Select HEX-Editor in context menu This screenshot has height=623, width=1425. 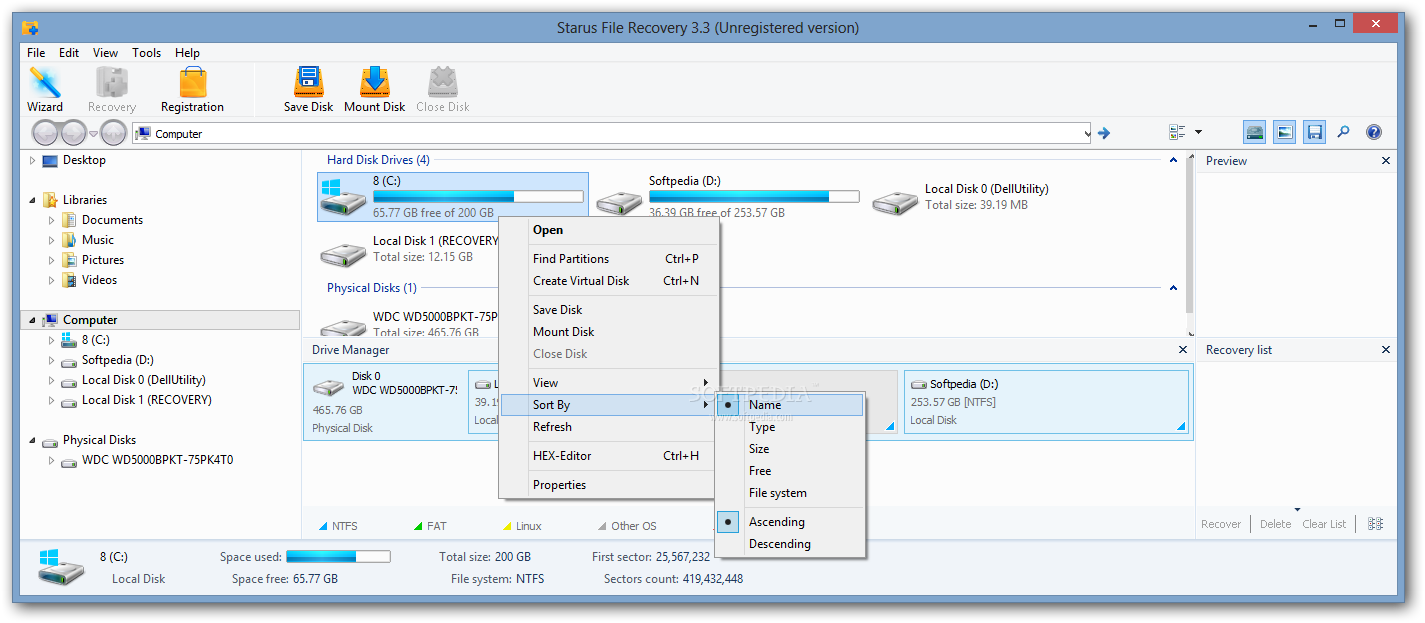(x=609, y=456)
